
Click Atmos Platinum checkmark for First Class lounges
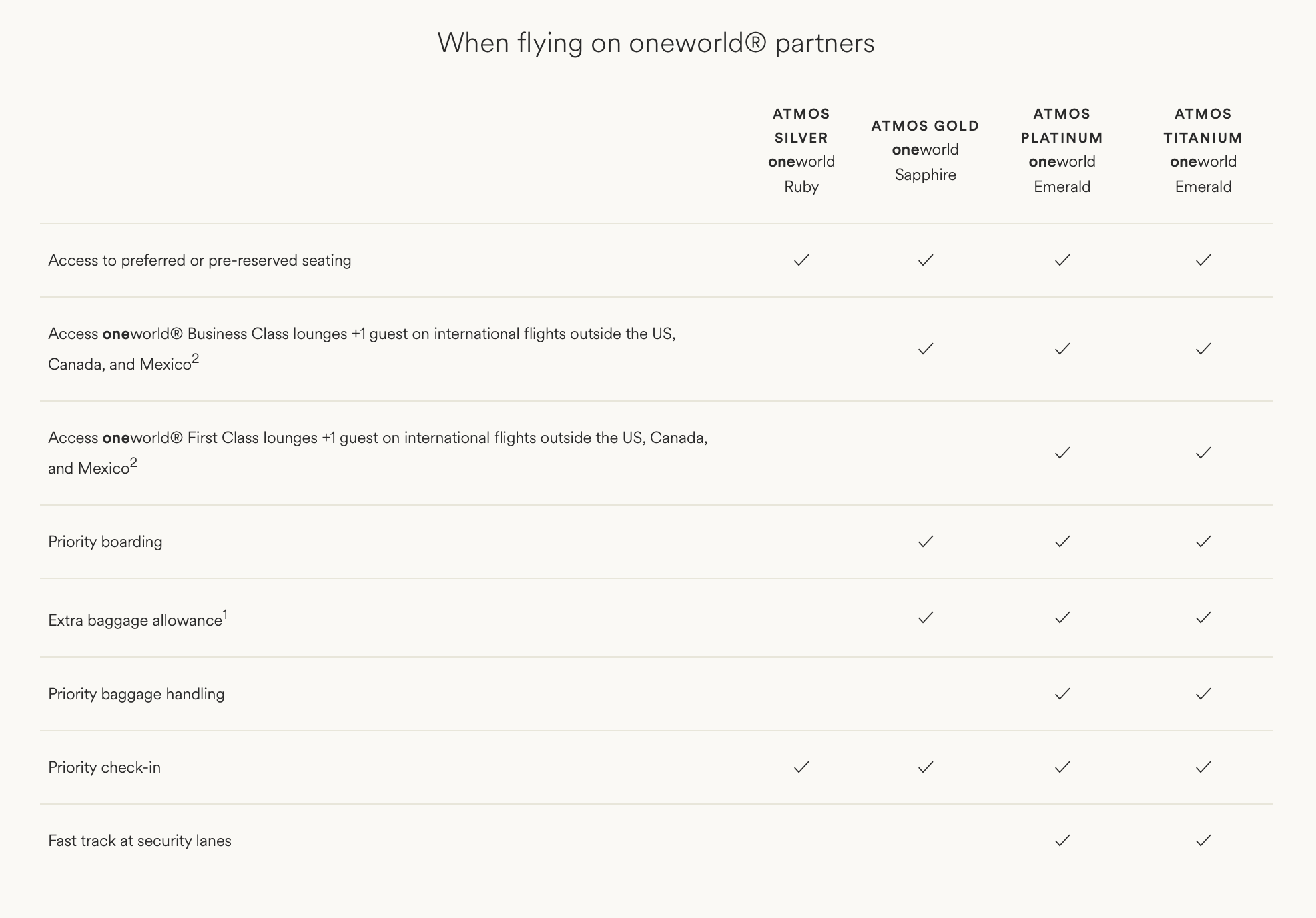1062,453
